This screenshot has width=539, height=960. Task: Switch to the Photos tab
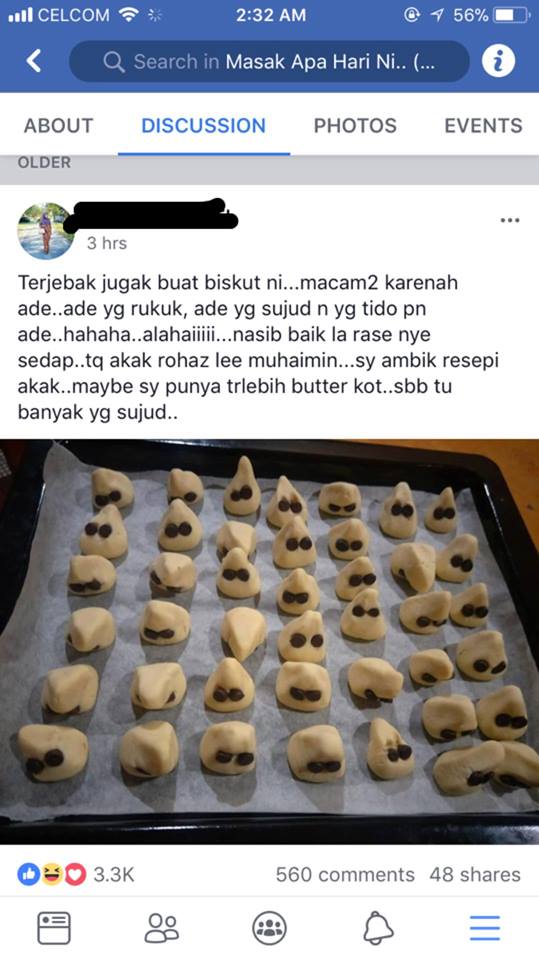[x=355, y=126]
